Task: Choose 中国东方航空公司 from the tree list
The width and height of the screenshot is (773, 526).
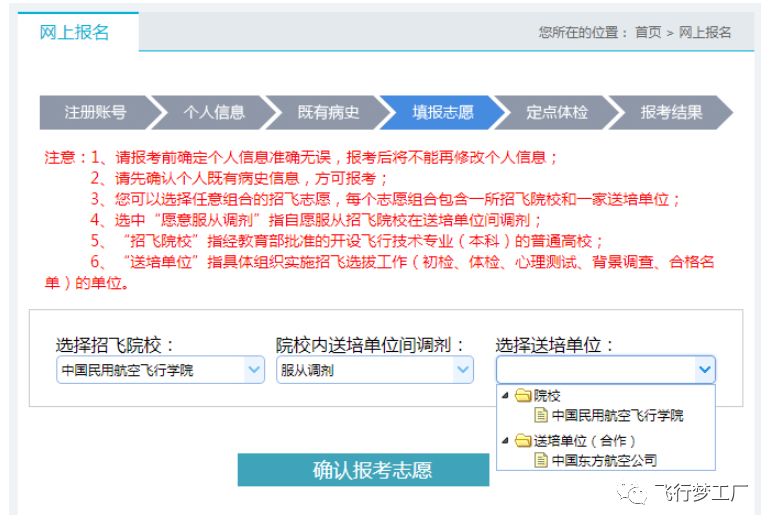Action: click(x=604, y=460)
